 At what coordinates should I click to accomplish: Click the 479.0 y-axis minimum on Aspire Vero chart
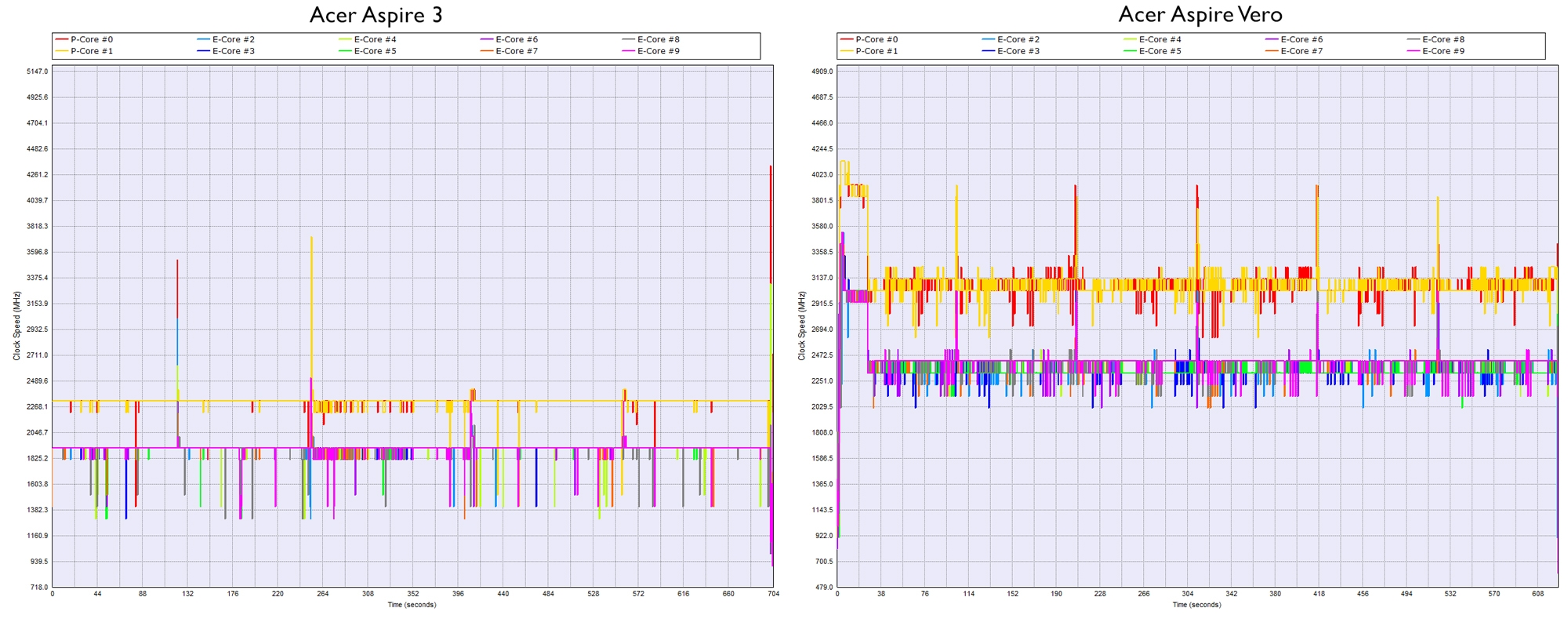coord(824,587)
